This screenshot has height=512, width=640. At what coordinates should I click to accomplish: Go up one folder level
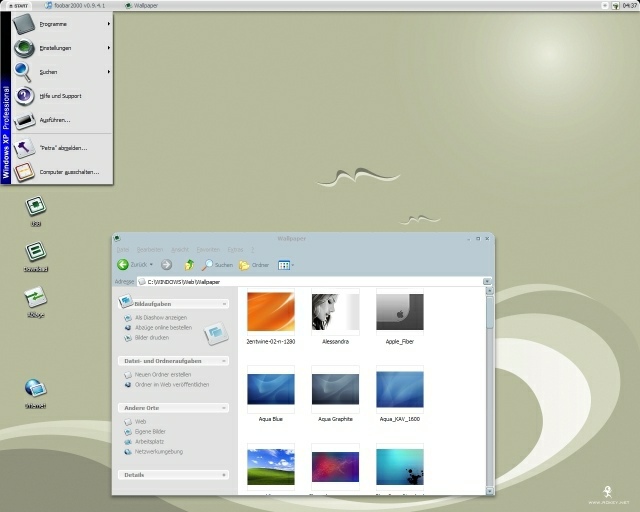click(x=189, y=265)
